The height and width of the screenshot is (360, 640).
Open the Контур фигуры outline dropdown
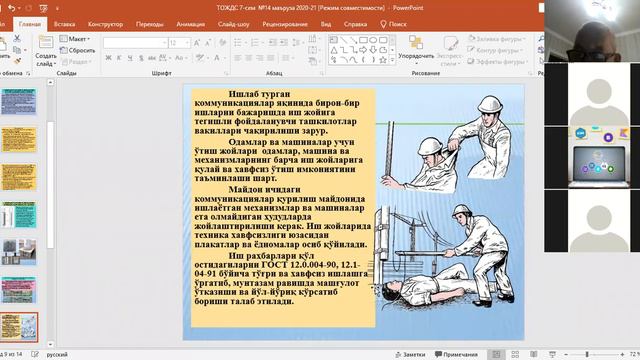click(496, 50)
